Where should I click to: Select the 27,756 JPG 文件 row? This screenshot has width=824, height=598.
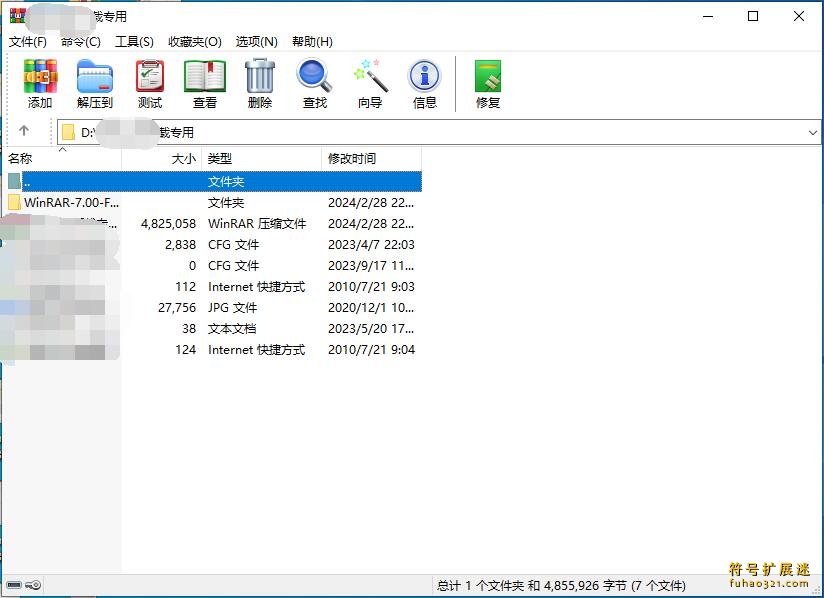(214, 307)
